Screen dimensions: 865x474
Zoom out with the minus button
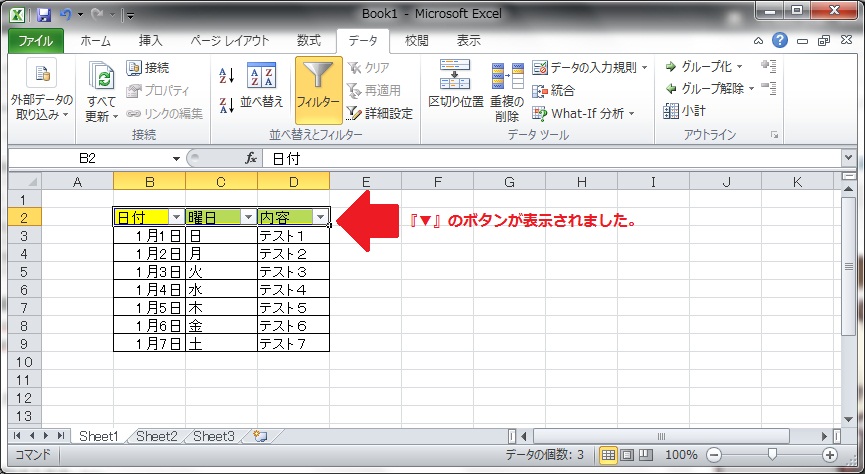click(714, 455)
